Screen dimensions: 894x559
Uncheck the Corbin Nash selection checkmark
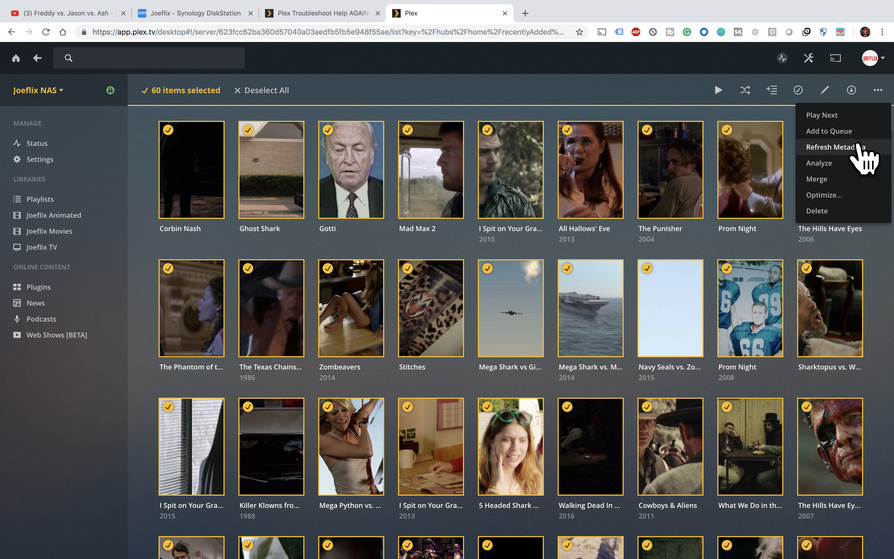pos(168,130)
